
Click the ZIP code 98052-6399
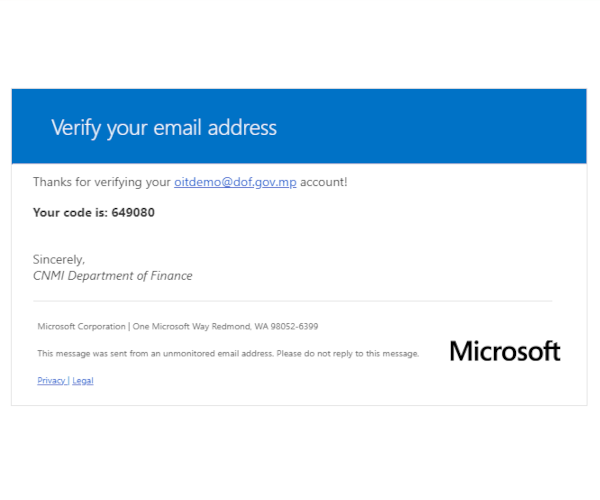(x=294, y=326)
